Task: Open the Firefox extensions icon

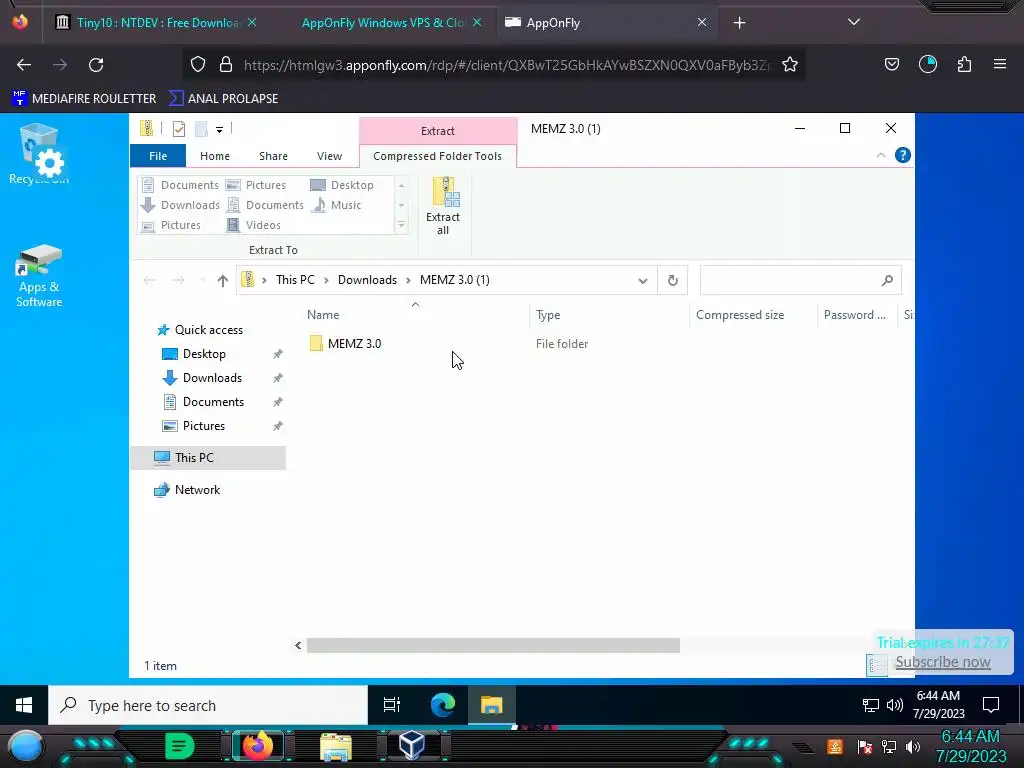Action: coord(964,64)
